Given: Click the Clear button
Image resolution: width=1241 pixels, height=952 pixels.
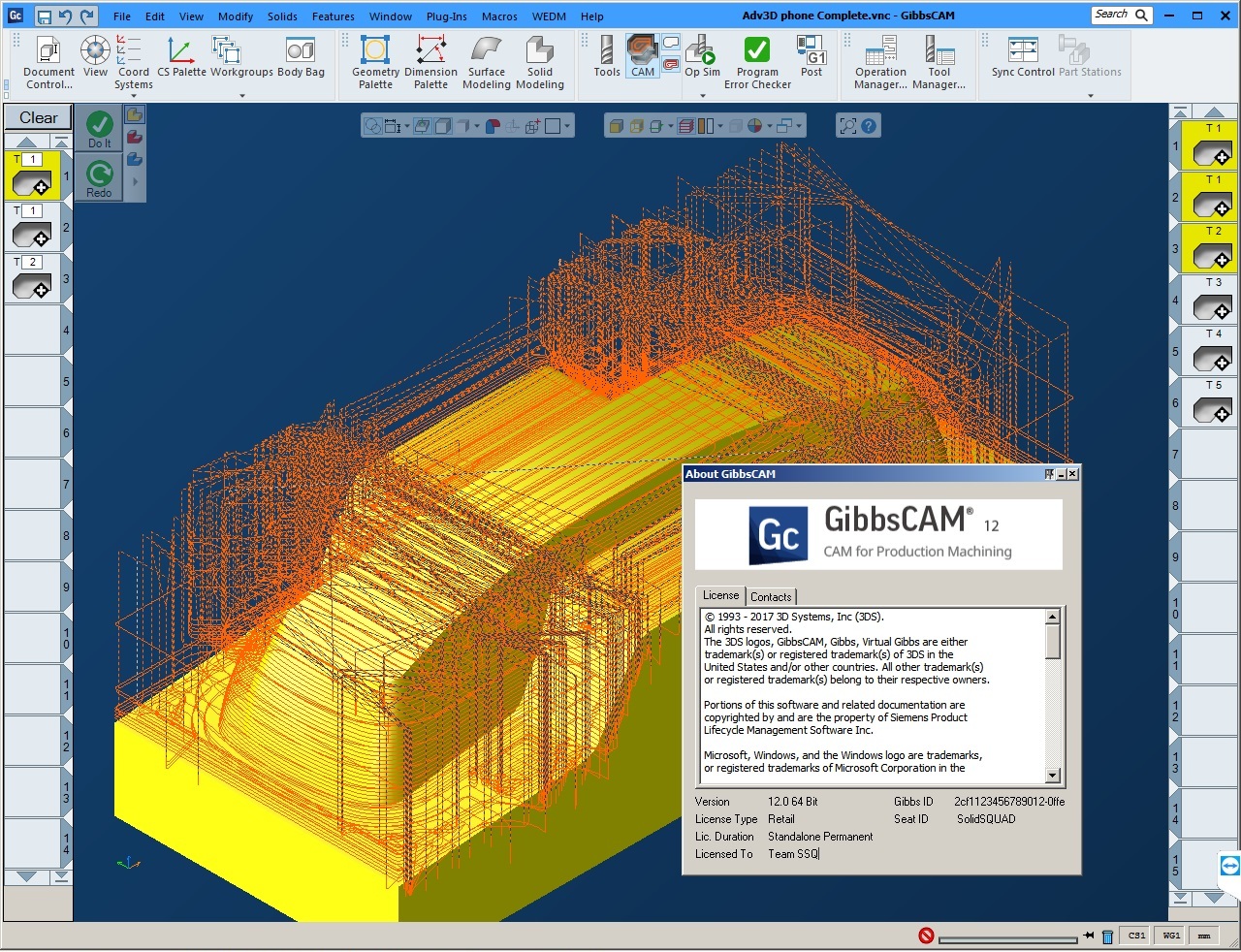Looking at the screenshot, I should tap(39, 117).
